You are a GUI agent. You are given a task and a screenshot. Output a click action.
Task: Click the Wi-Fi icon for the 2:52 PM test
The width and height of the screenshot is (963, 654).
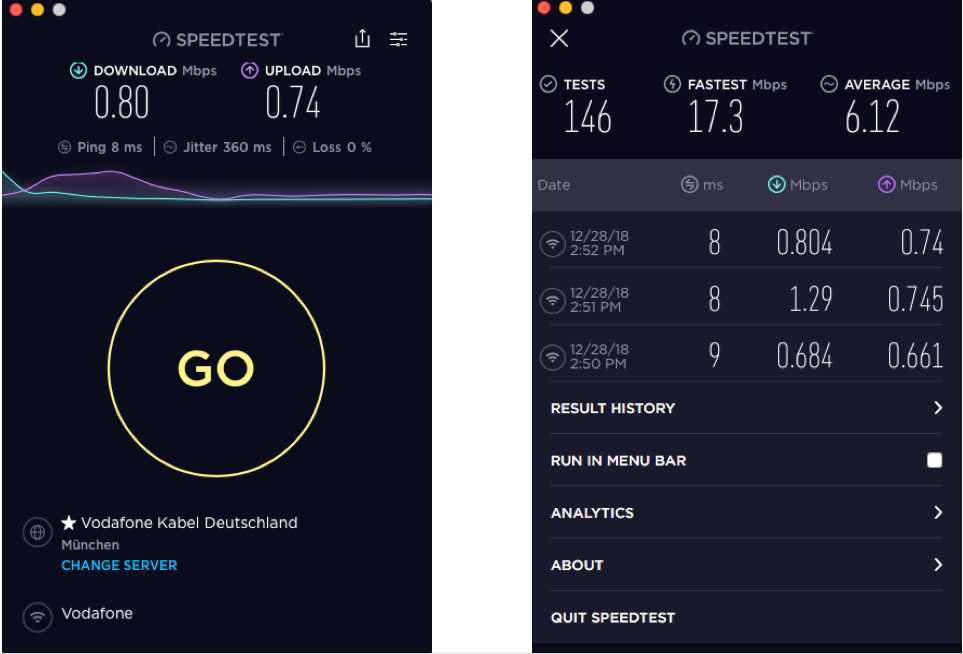coord(552,243)
